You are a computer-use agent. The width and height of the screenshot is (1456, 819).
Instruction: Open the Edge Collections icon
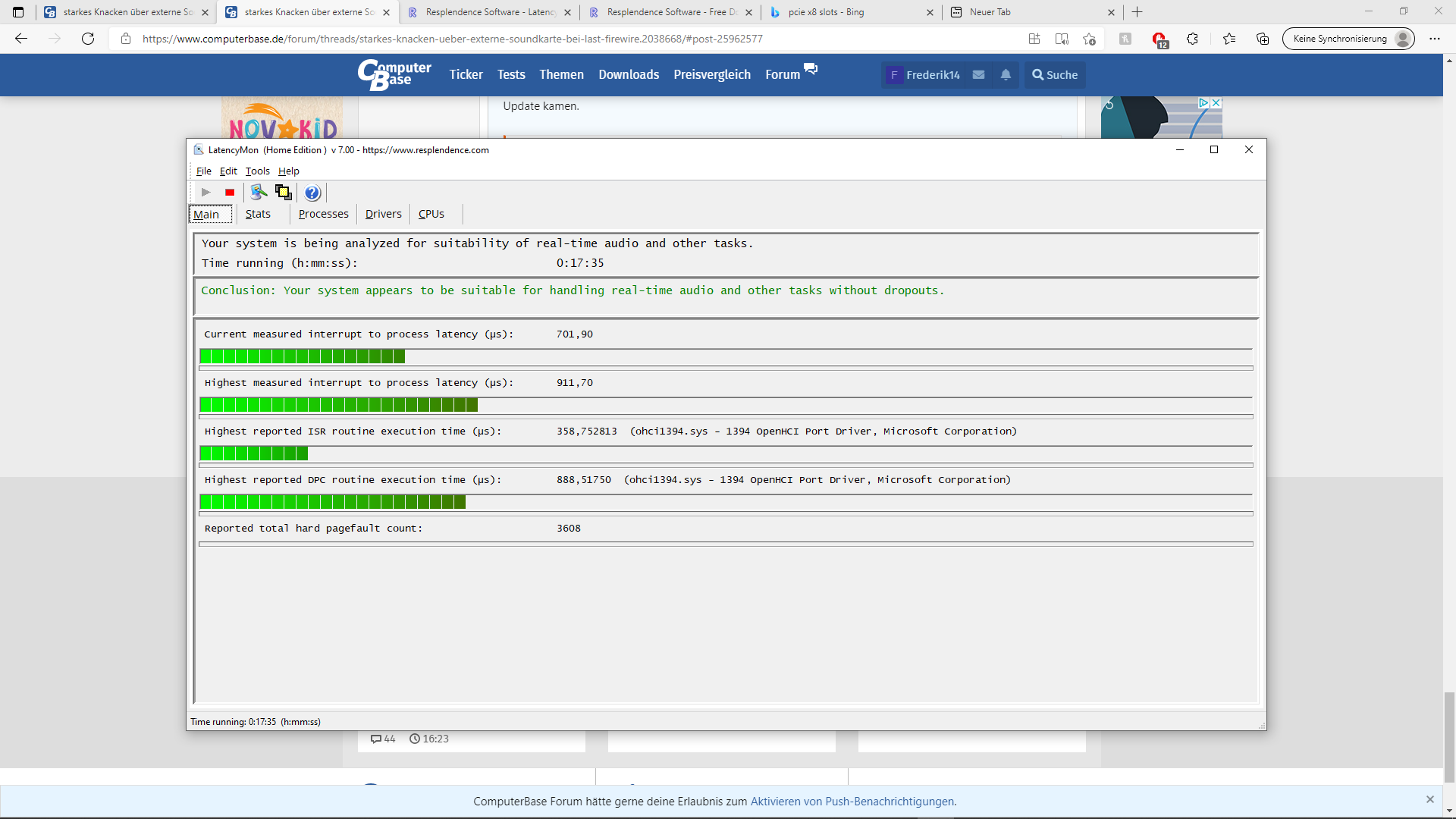point(1263,39)
